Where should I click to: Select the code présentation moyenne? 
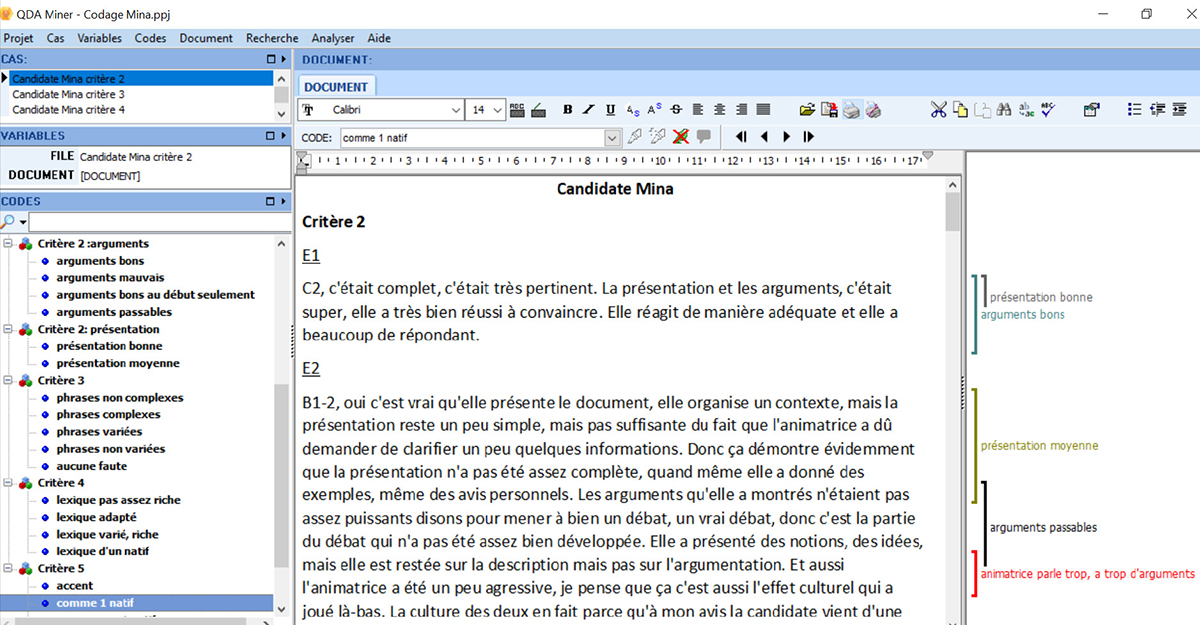[118, 363]
